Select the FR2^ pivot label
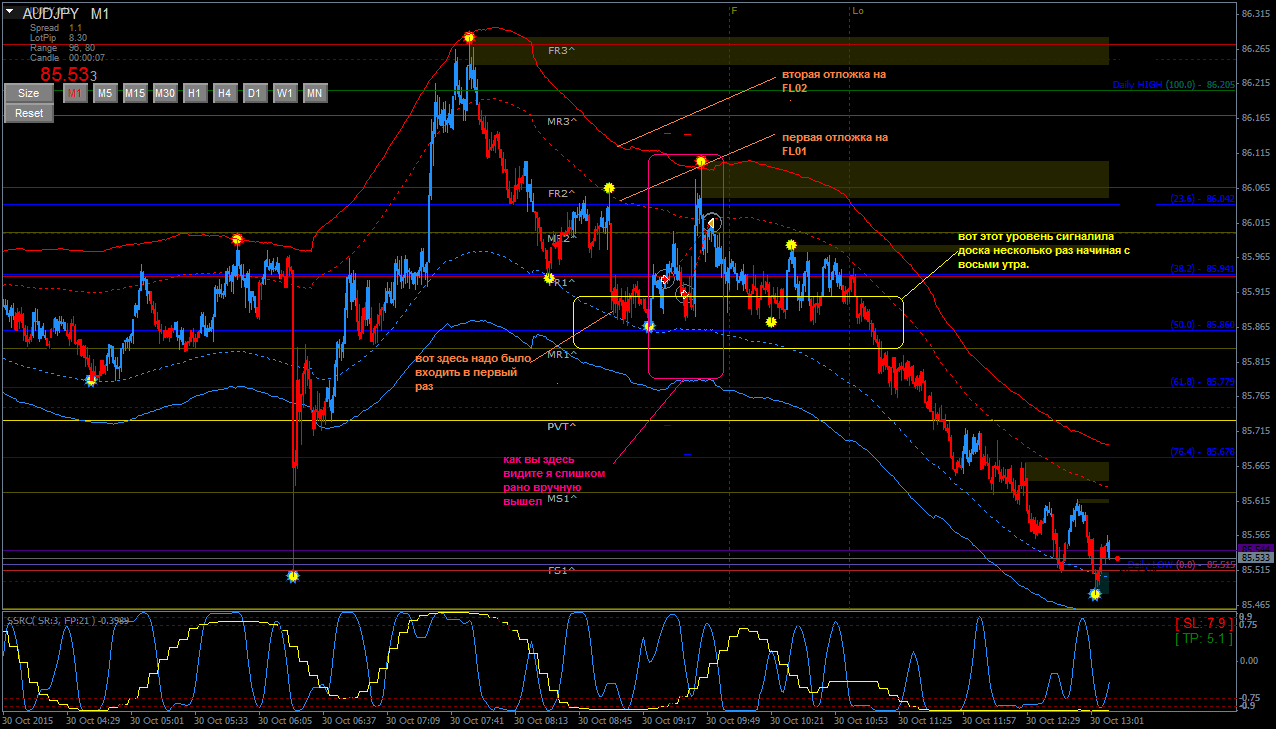This screenshot has width=1276, height=729. click(x=561, y=193)
